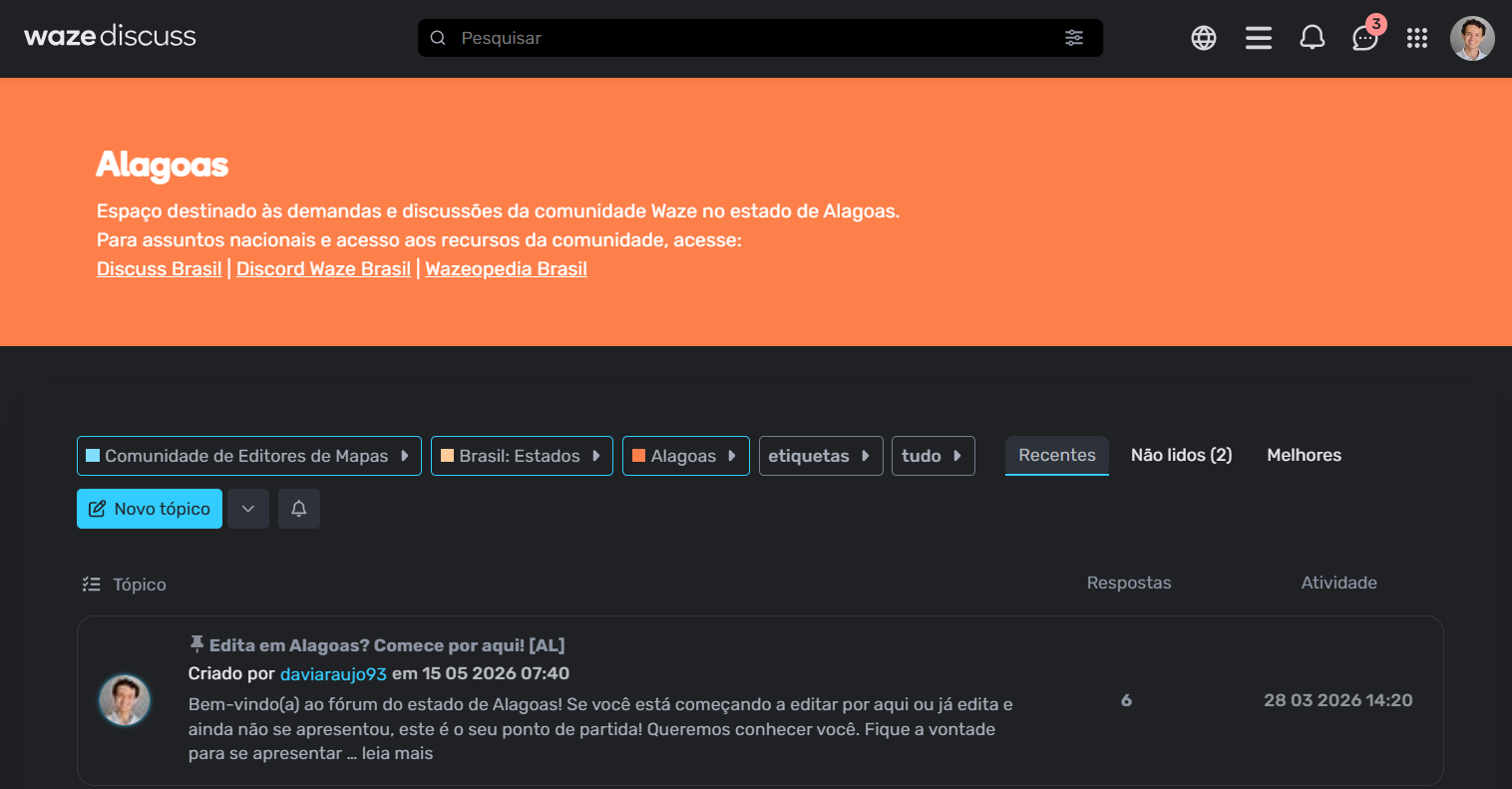Click the Pesquisar search field
Image resolution: width=1512 pixels, height=789 pixels.
760,38
